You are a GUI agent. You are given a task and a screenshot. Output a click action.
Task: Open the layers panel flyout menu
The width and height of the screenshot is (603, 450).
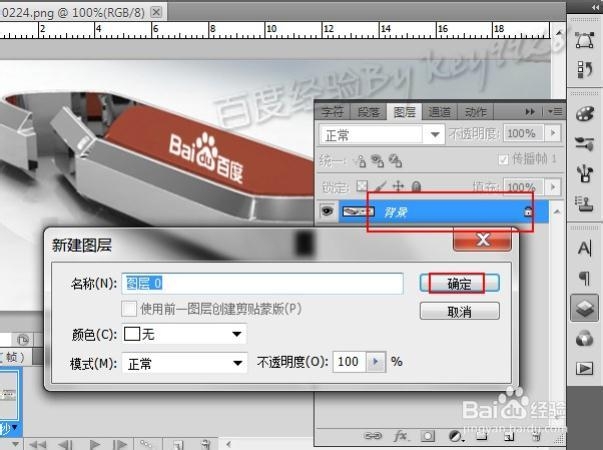[555, 112]
